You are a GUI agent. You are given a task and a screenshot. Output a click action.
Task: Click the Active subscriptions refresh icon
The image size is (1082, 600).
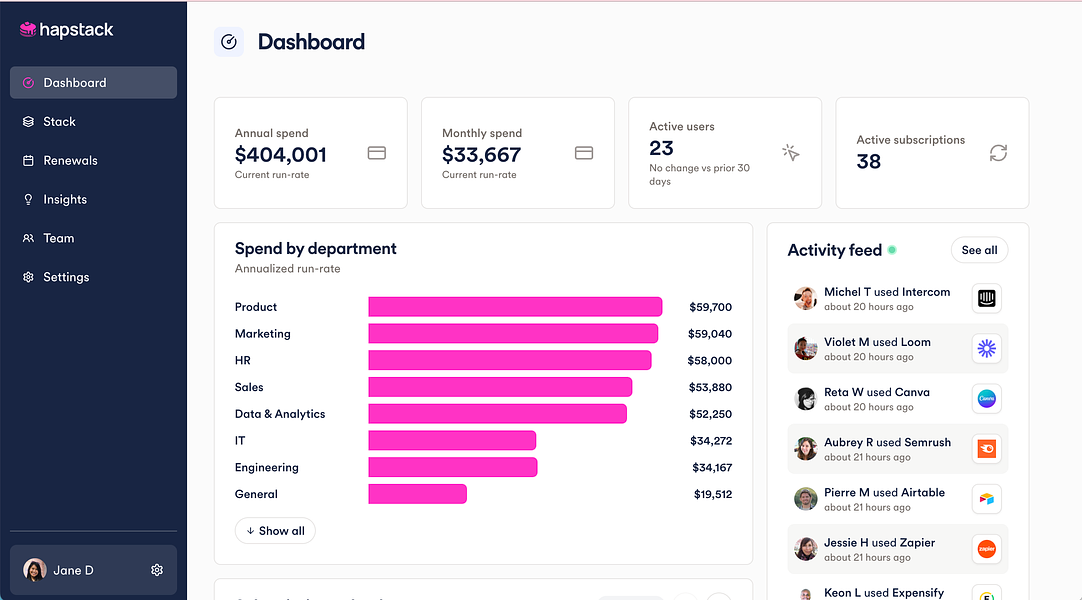click(x=998, y=153)
